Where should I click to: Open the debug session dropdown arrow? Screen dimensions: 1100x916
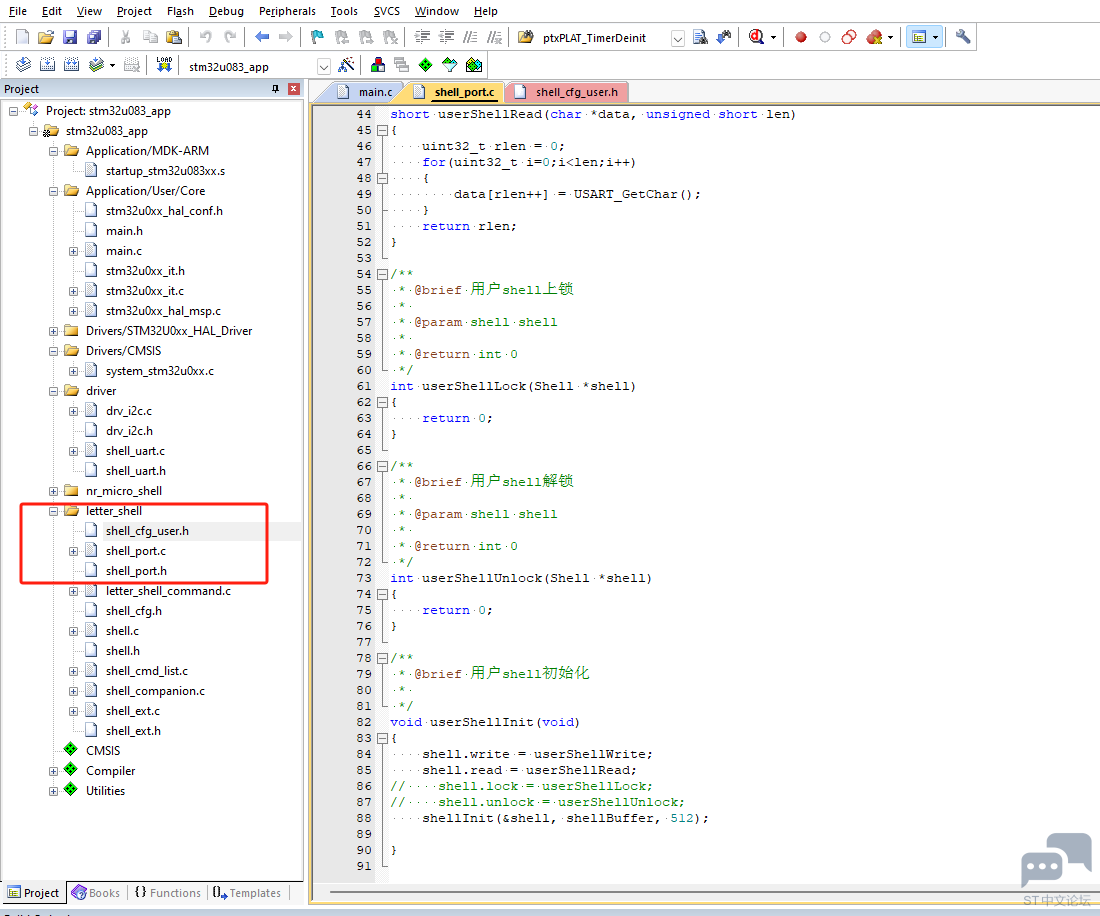click(x=773, y=38)
